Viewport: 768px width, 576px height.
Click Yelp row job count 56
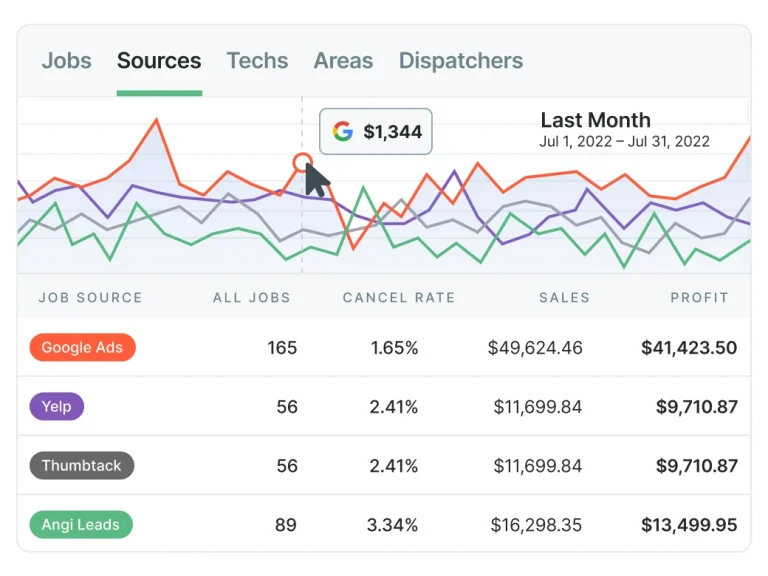tap(287, 407)
